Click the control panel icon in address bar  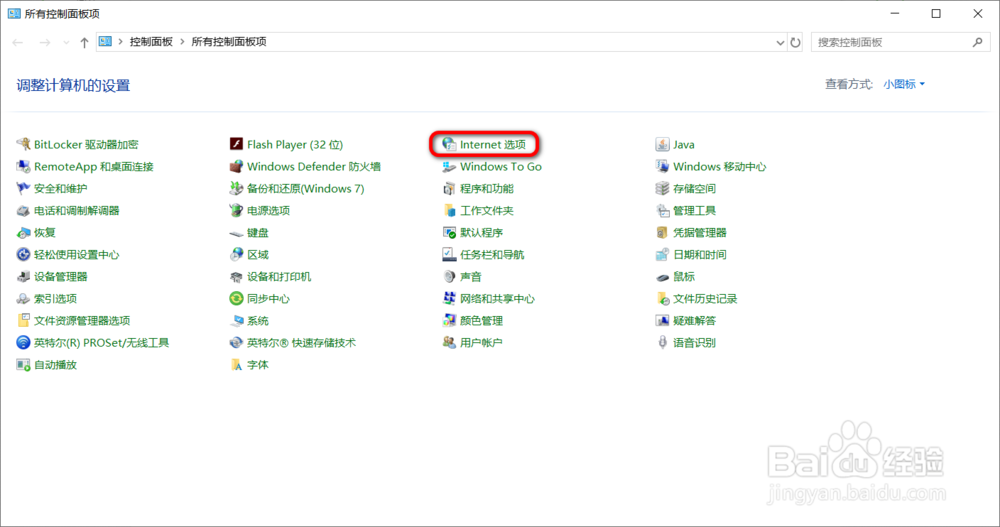[105, 41]
